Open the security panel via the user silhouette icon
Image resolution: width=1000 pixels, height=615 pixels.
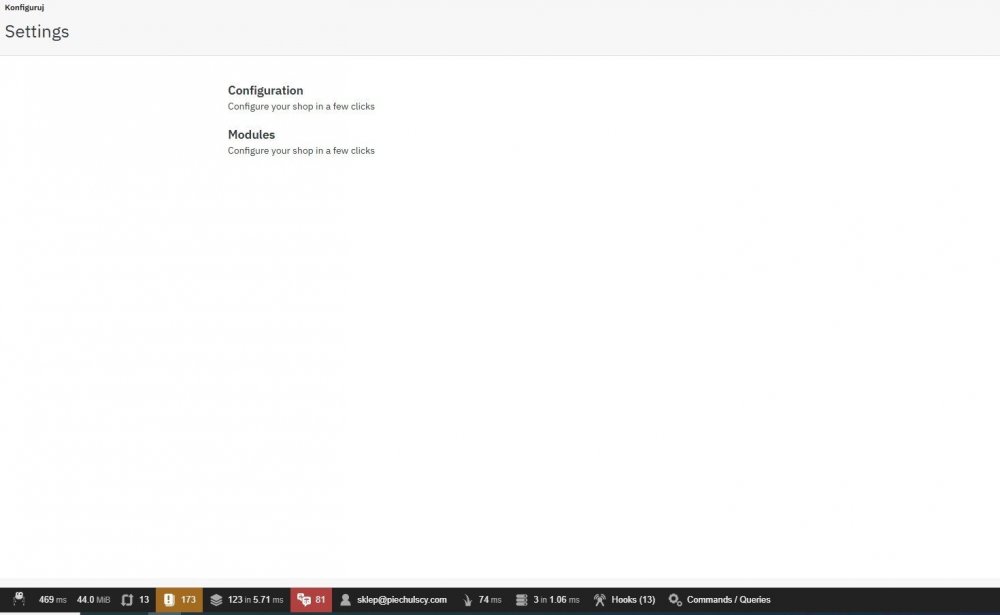344,599
